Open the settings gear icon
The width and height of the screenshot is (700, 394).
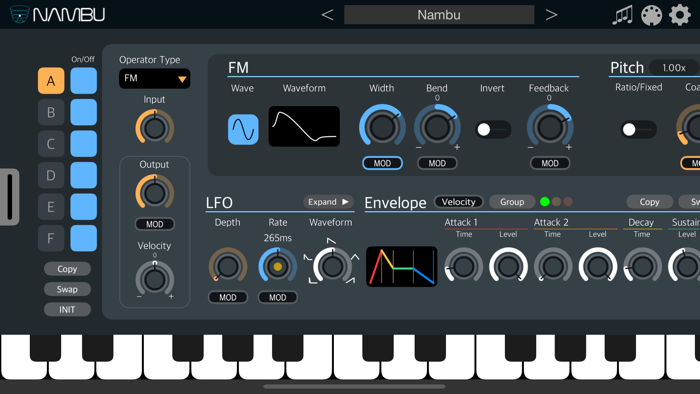click(679, 15)
